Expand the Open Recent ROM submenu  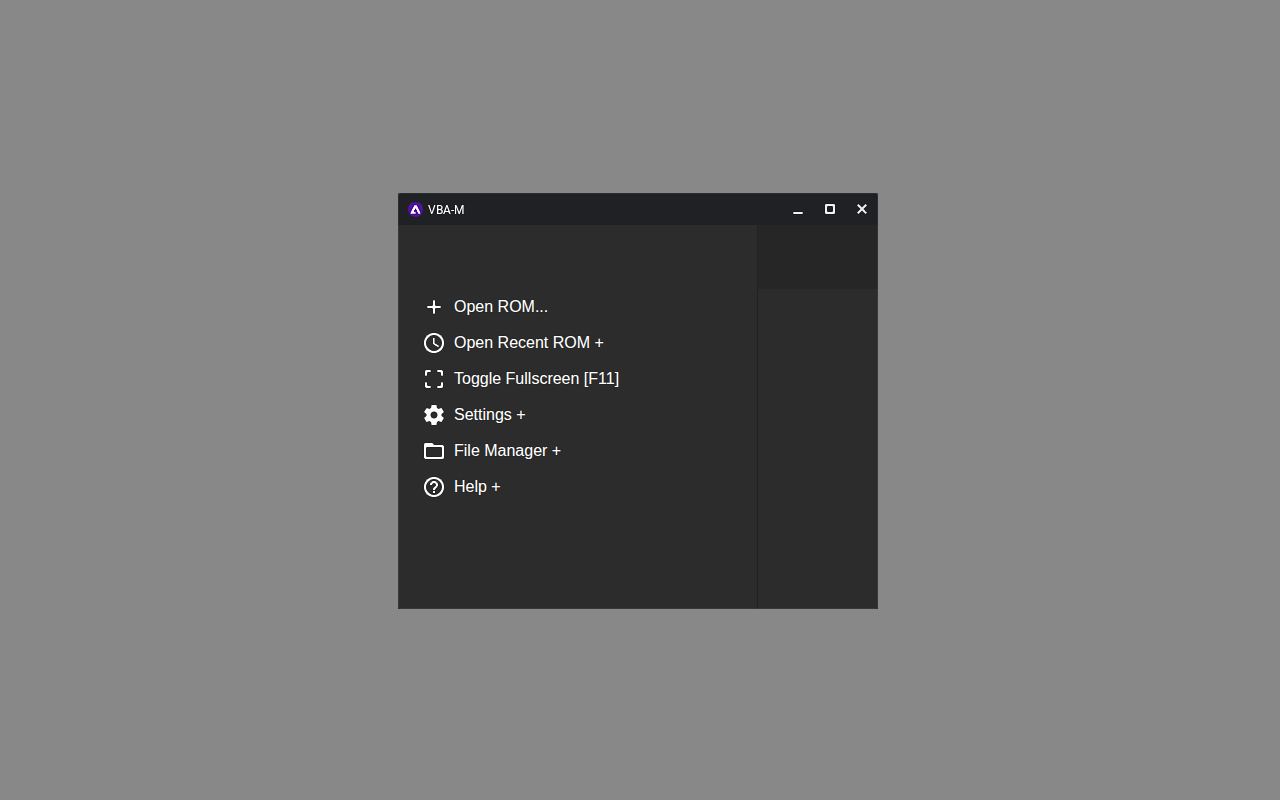[528, 342]
